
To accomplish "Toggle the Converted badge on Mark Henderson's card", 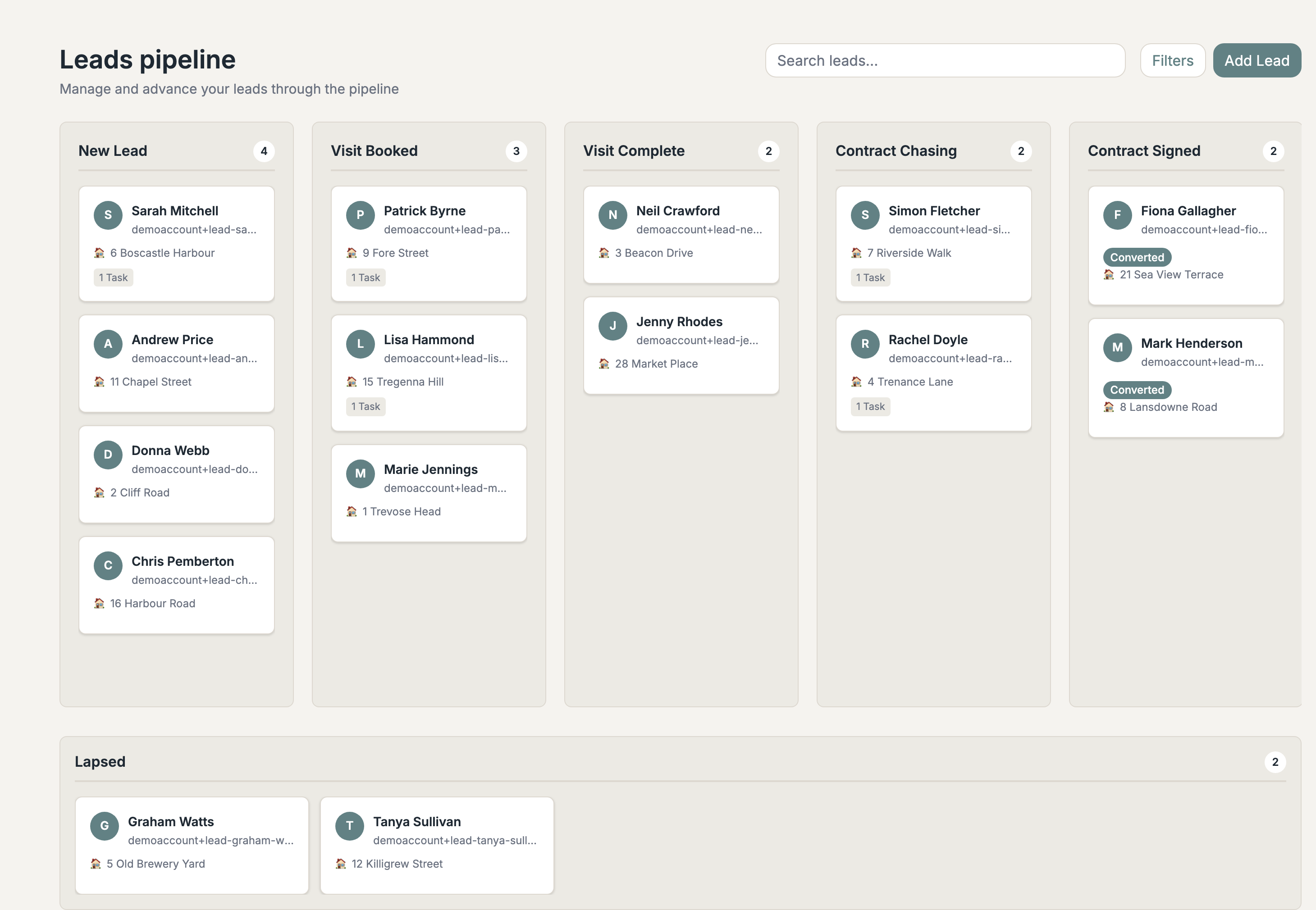I will point(1137,390).
